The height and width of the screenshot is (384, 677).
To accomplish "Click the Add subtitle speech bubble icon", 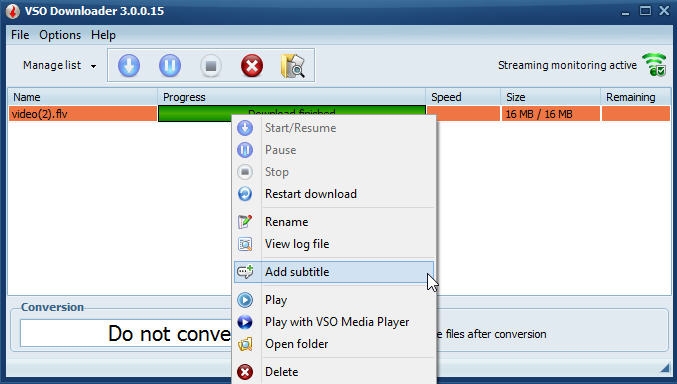I will [245, 272].
